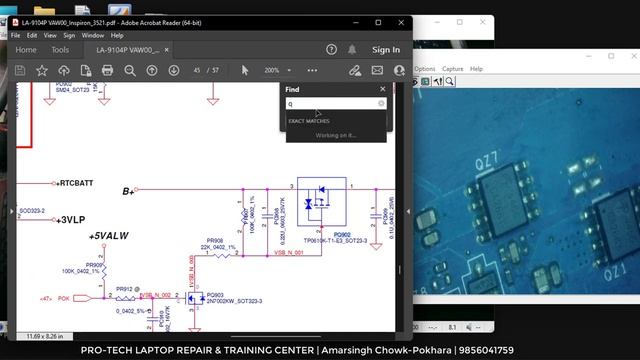Click the tools icon in camera window toolbar

[438, 81]
